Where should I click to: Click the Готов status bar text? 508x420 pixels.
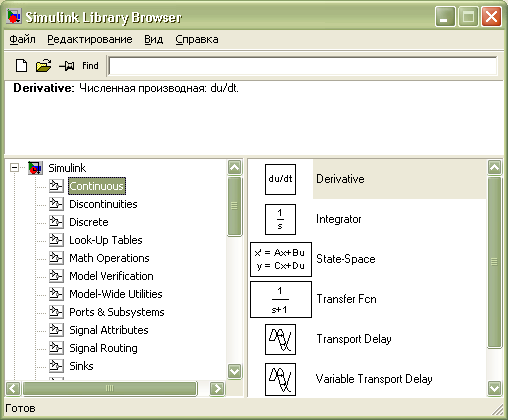point(20,408)
